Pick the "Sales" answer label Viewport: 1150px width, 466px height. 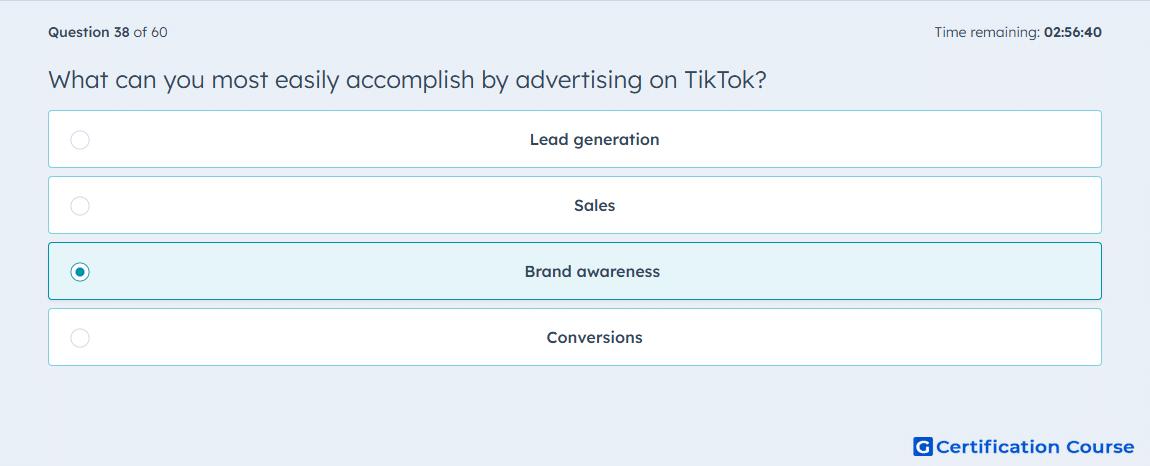594,205
